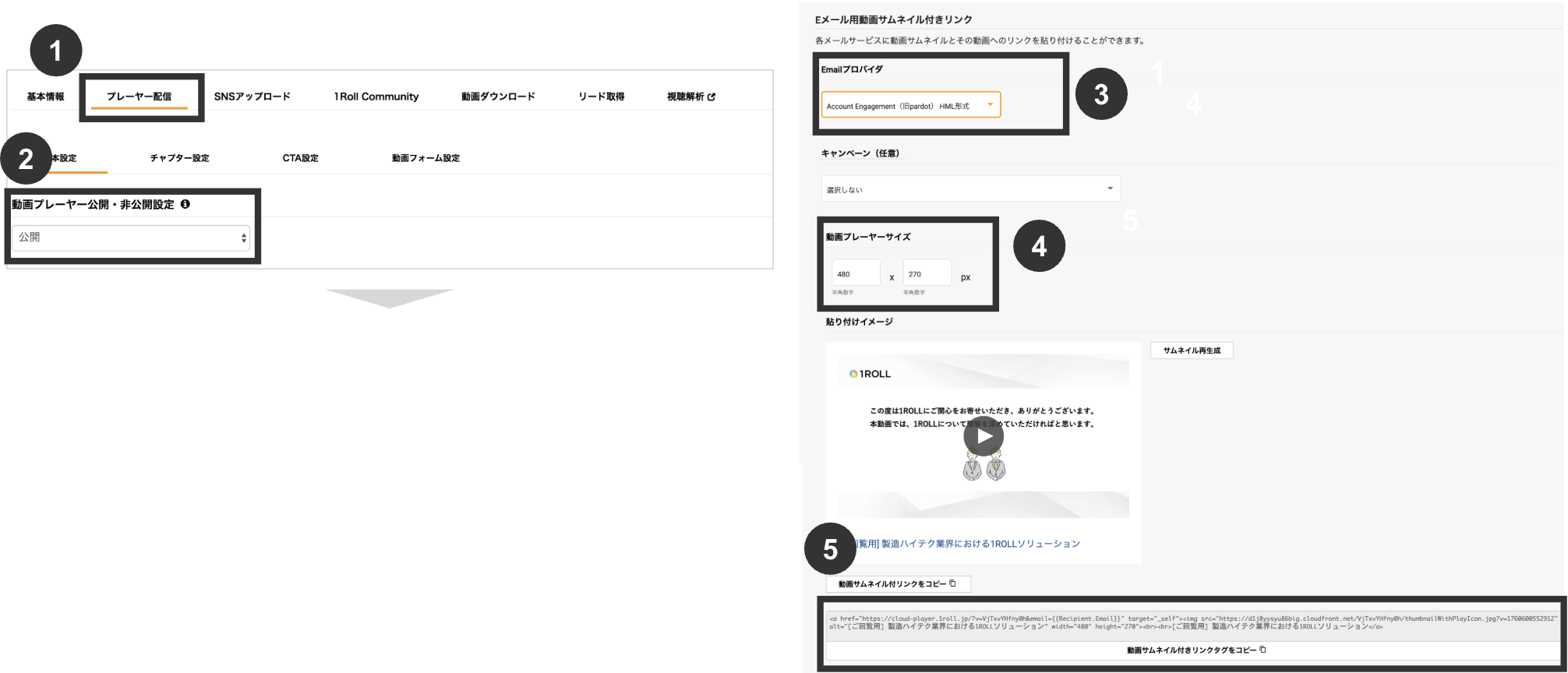Open 視聴解析 in a new window
This screenshot has width=1568, height=673.
tap(690, 97)
